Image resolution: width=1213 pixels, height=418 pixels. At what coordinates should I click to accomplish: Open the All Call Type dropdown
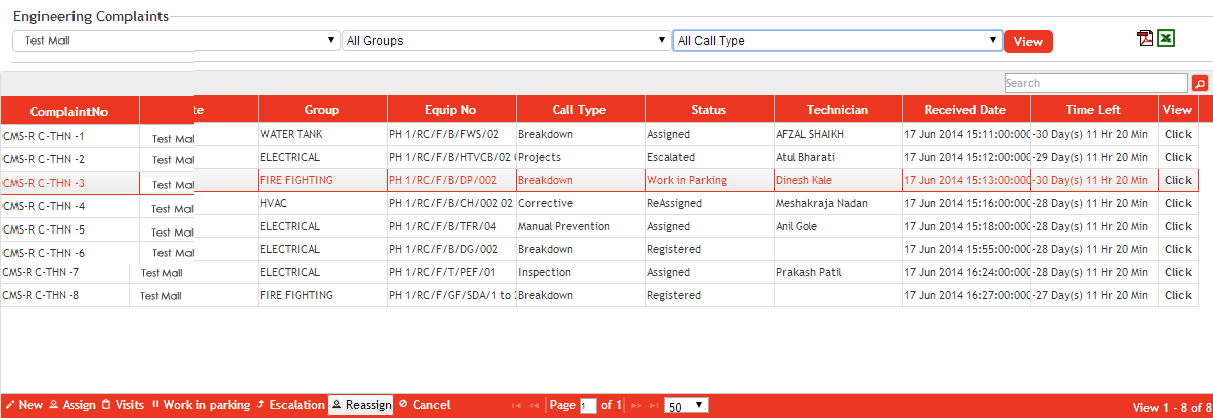tap(837, 41)
